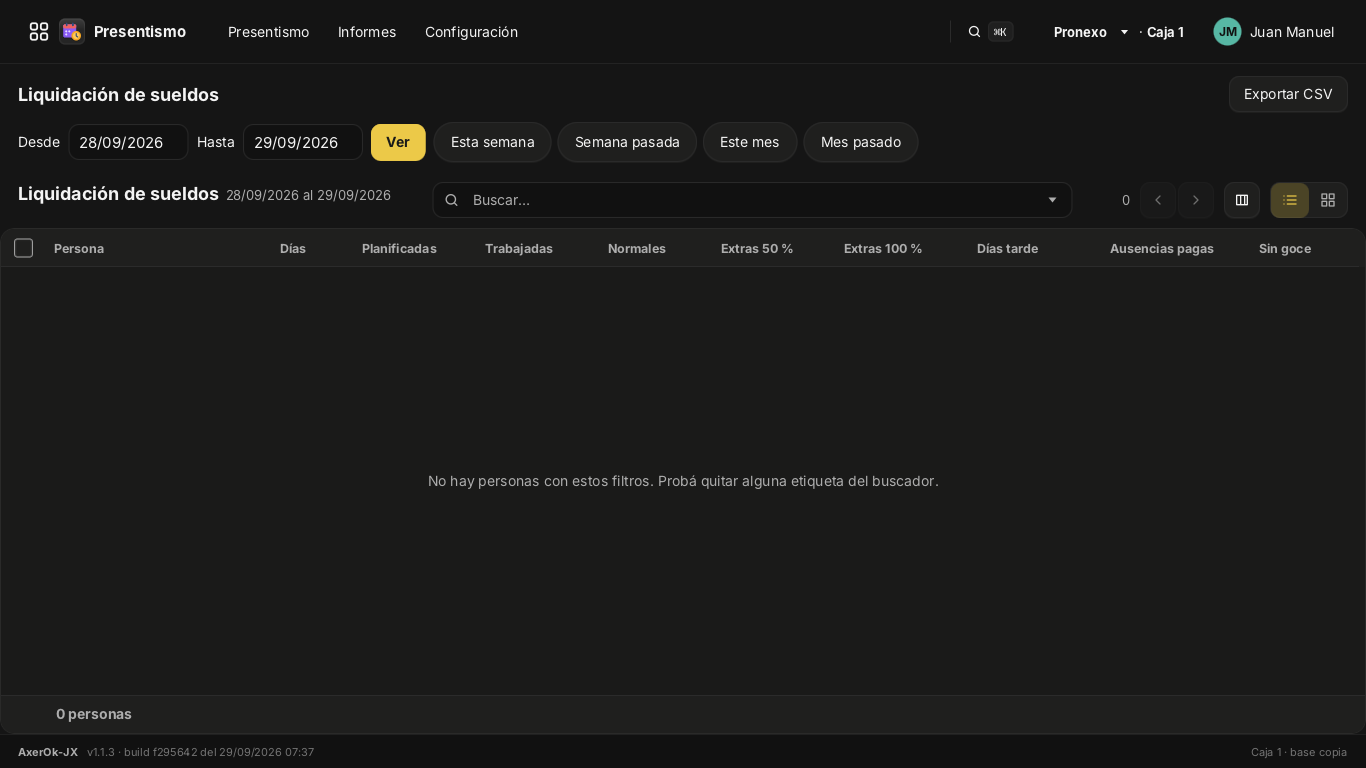Click the JM user avatar
Viewport: 1366px width, 768px height.
coord(1227,32)
